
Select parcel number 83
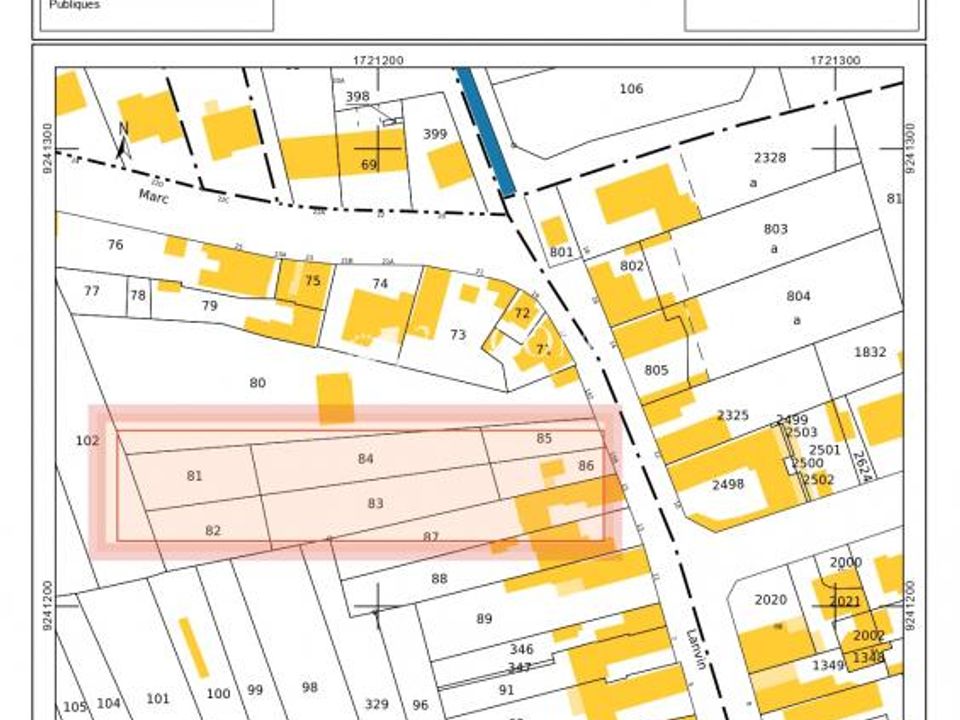tap(375, 503)
